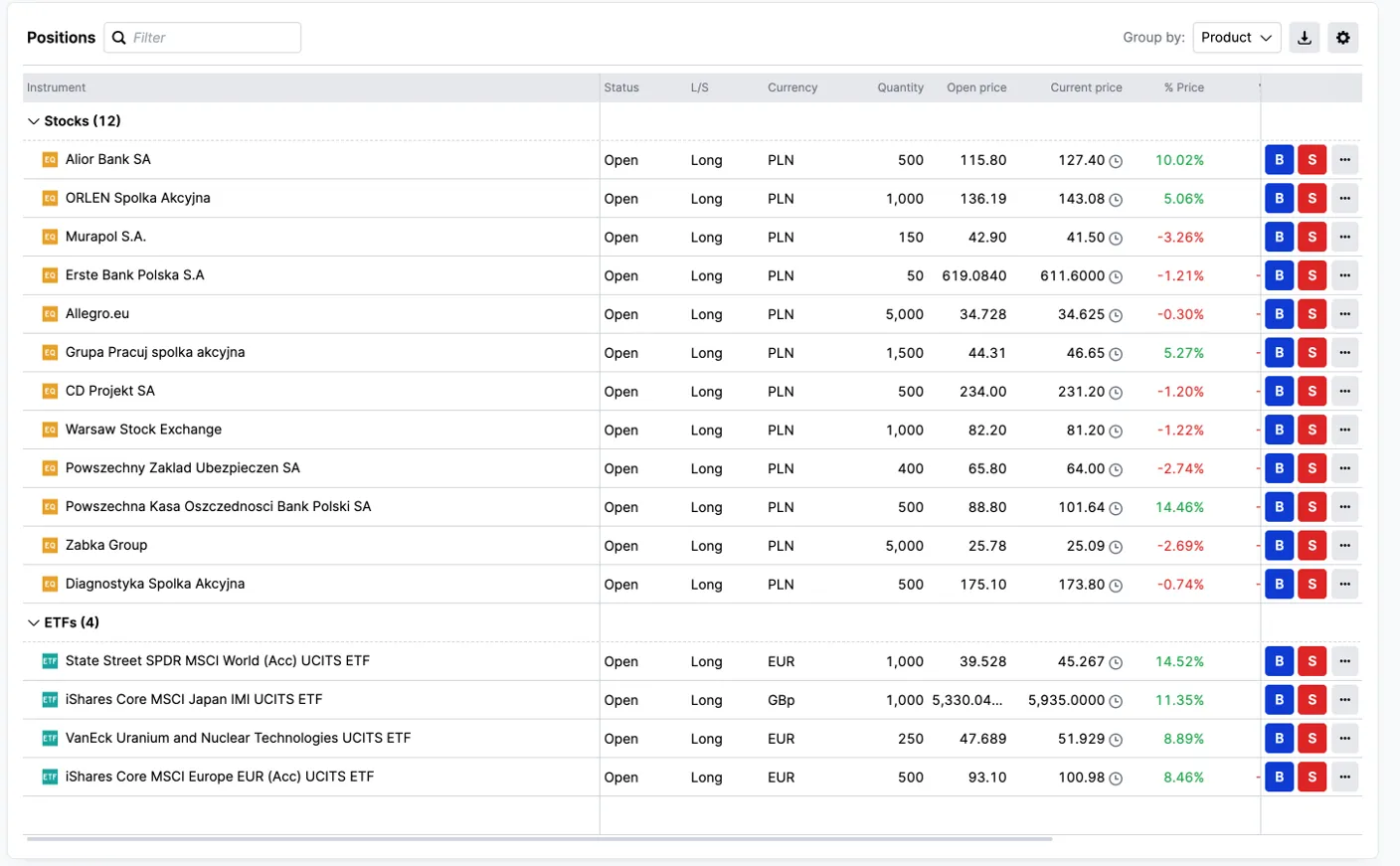This screenshot has width=1400, height=866.
Task: Click Buy button for Allegro.eu
Action: (x=1279, y=314)
